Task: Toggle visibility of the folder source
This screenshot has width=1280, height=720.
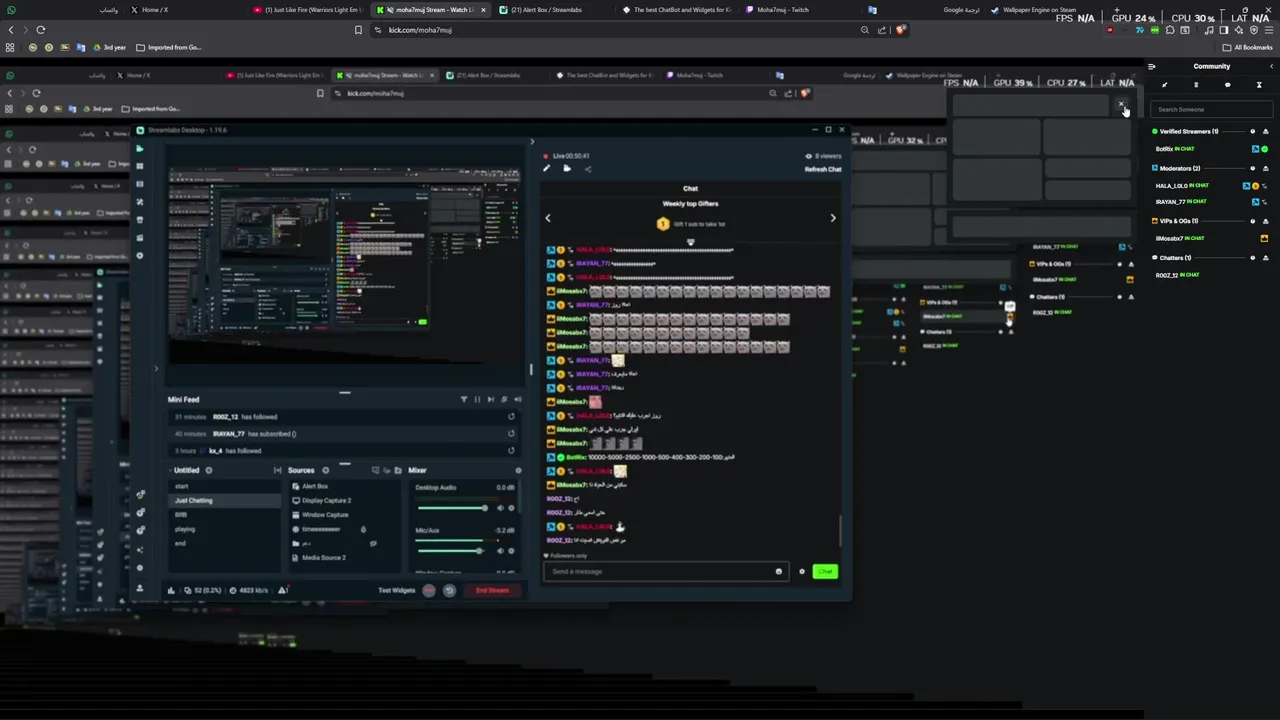Action: click(x=373, y=543)
